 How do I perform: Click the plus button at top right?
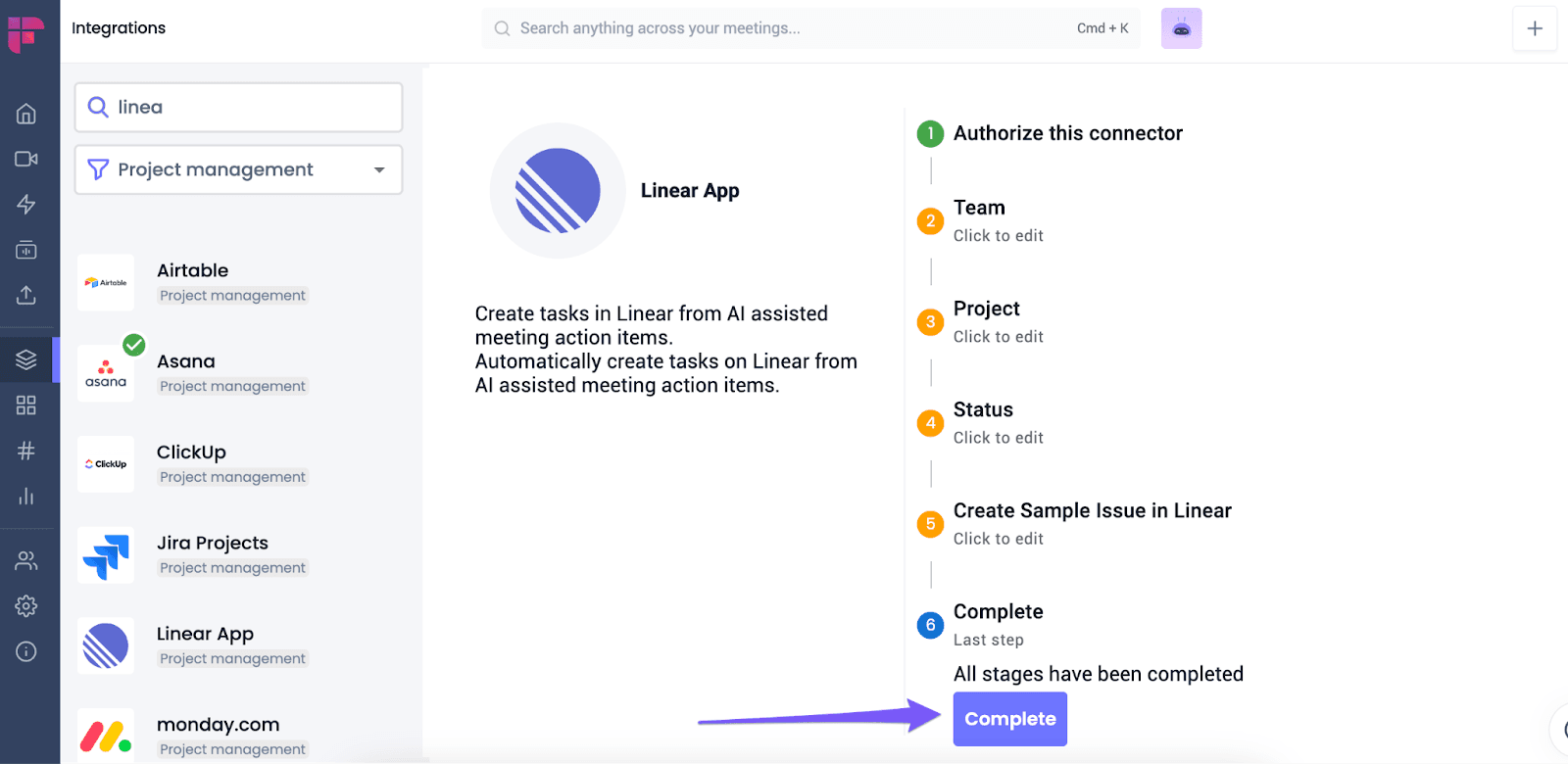(x=1535, y=28)
